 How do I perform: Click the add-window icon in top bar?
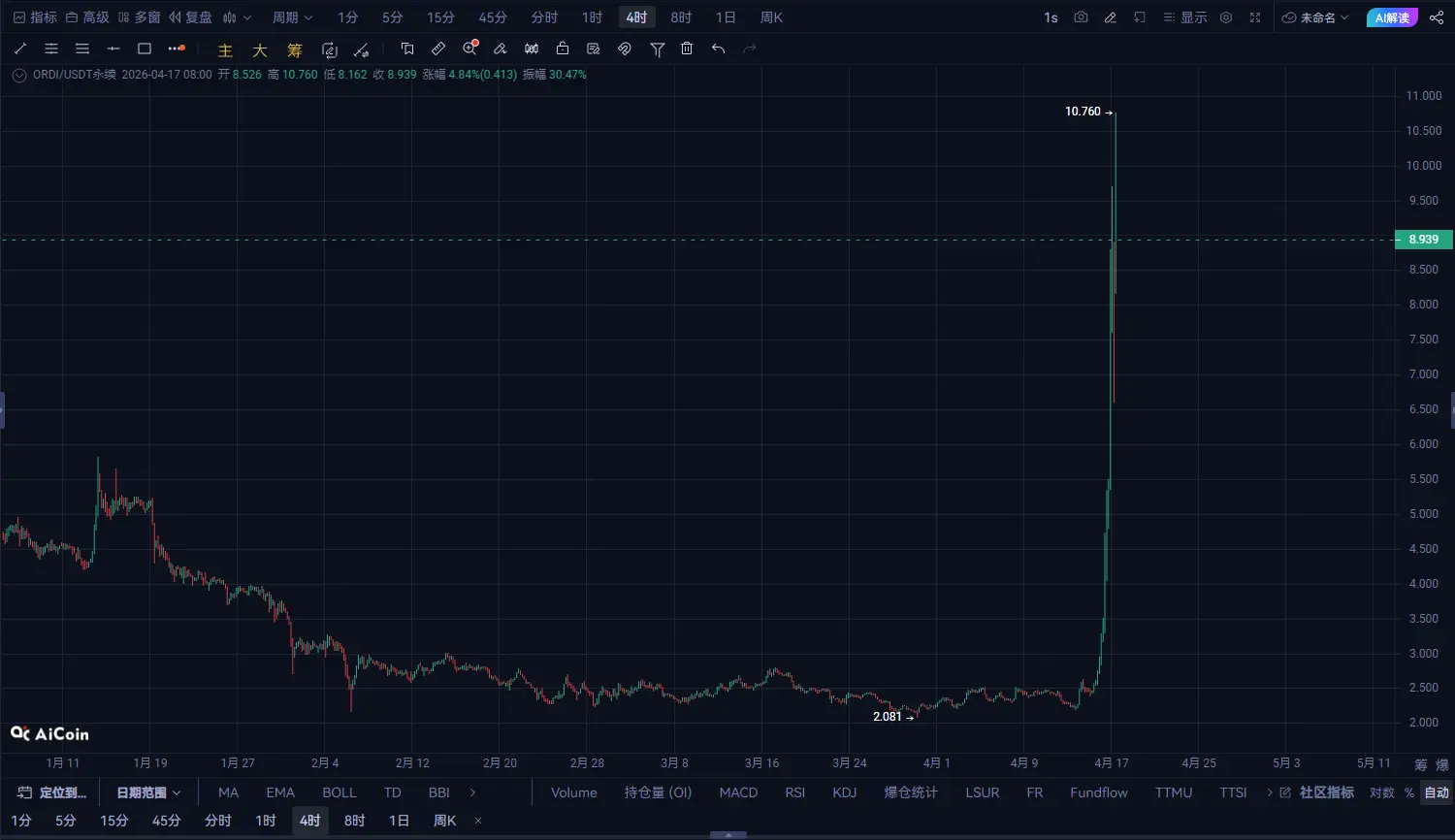(x=1140, y=17)
